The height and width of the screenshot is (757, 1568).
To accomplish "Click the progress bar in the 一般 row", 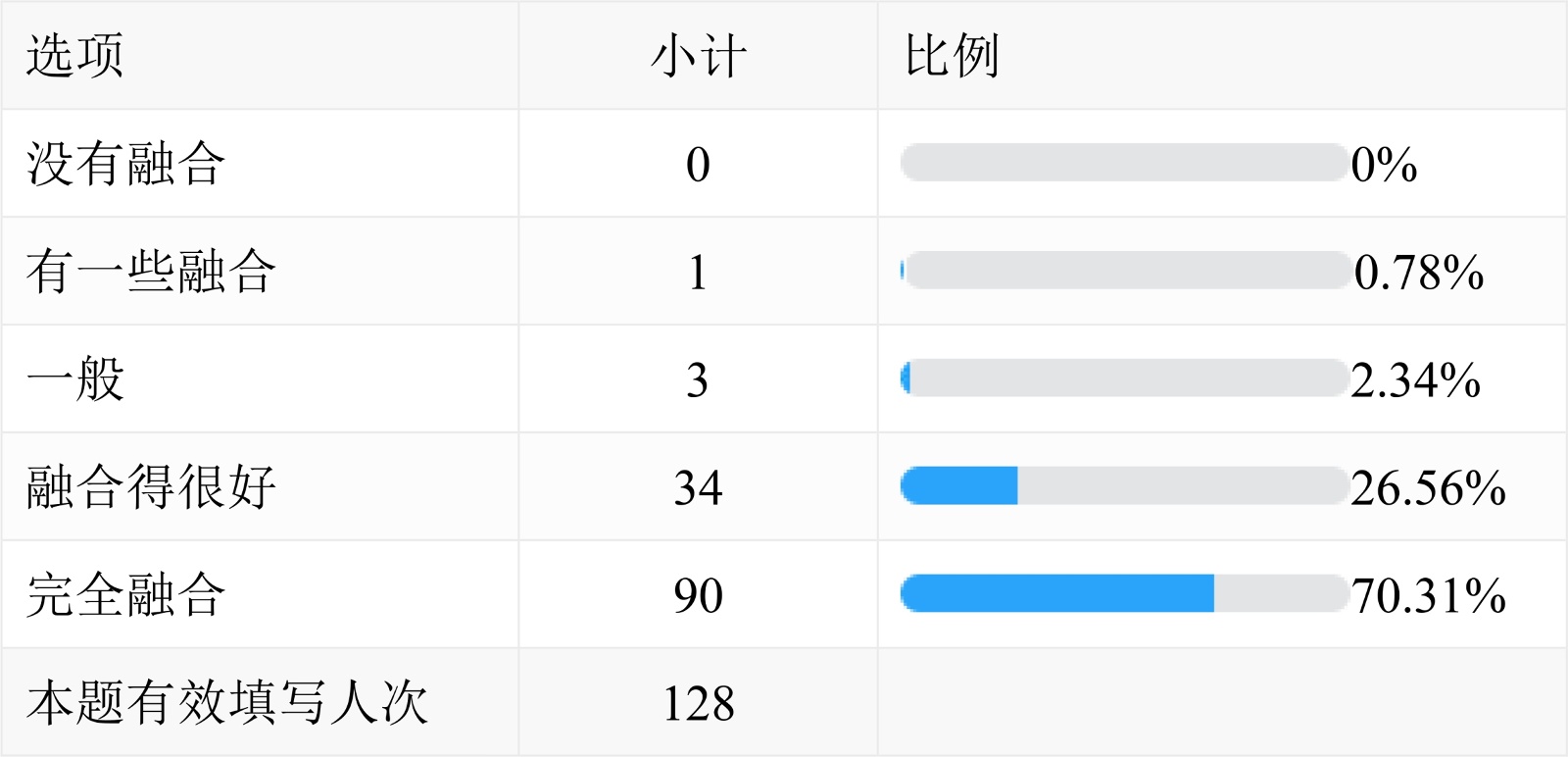I will 1123,378.
